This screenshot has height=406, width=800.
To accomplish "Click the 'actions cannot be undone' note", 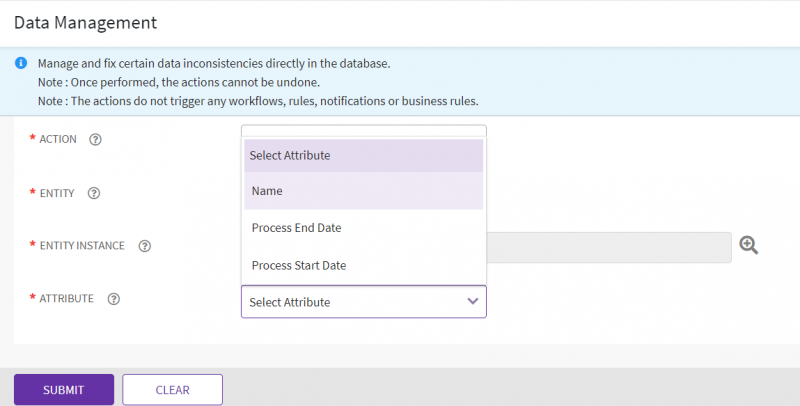I will pos(179,82).
